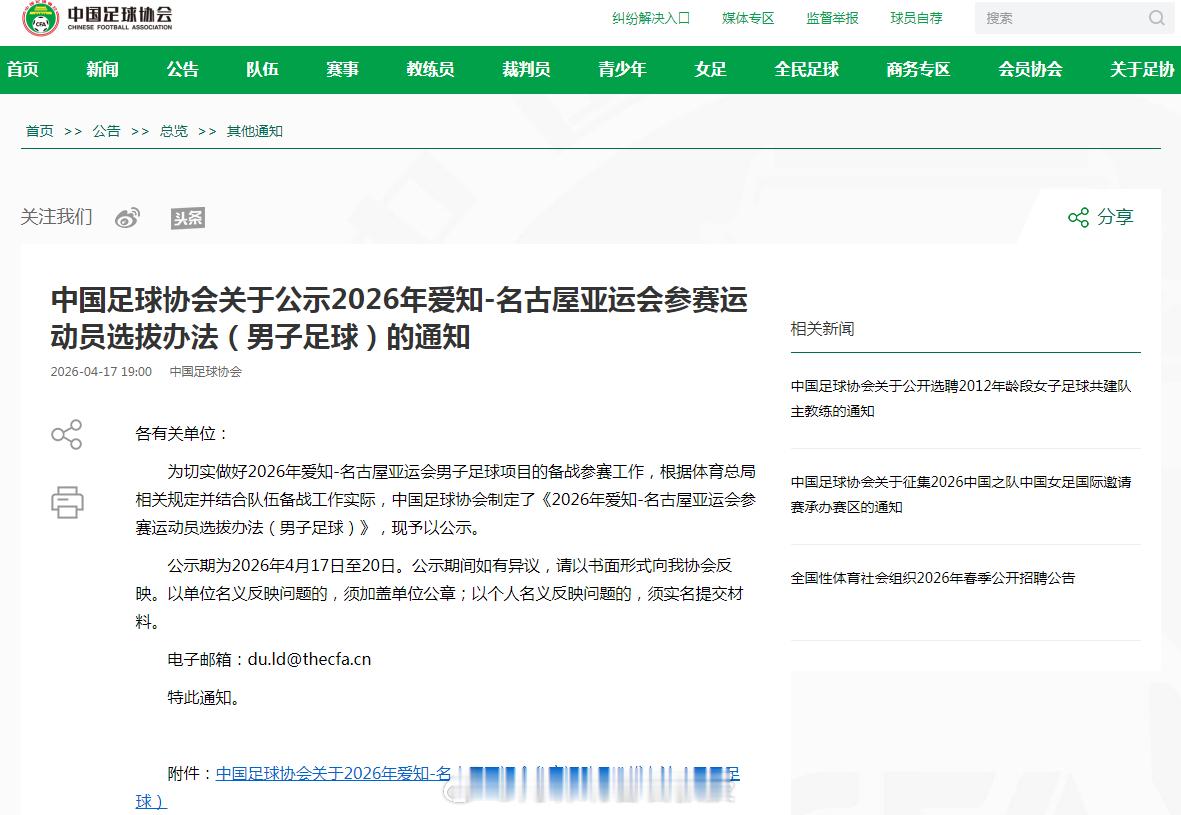Open the Weibo follow icon
Viewport: 1181px width, 815px height.
point(125,216)
